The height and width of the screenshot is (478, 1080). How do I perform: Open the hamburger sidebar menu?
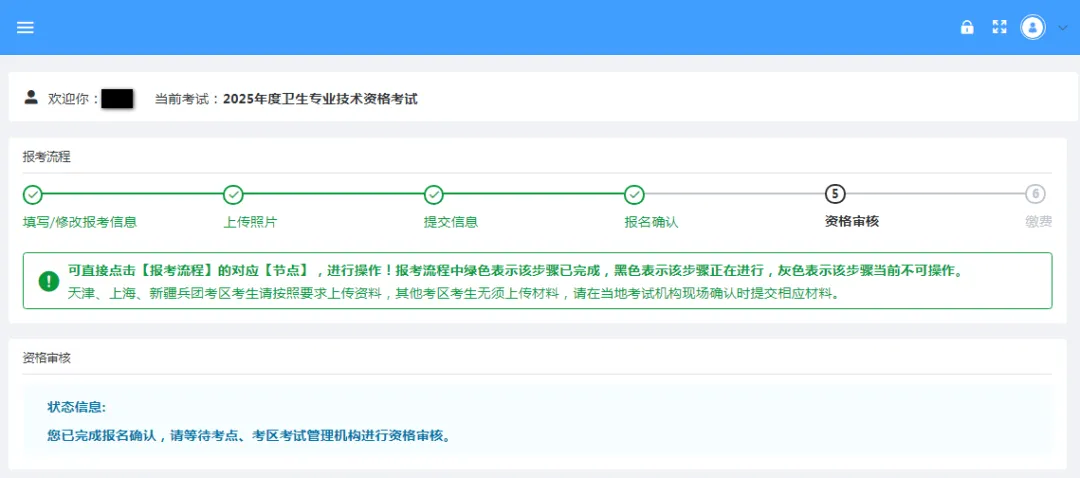tap(25, 27)
